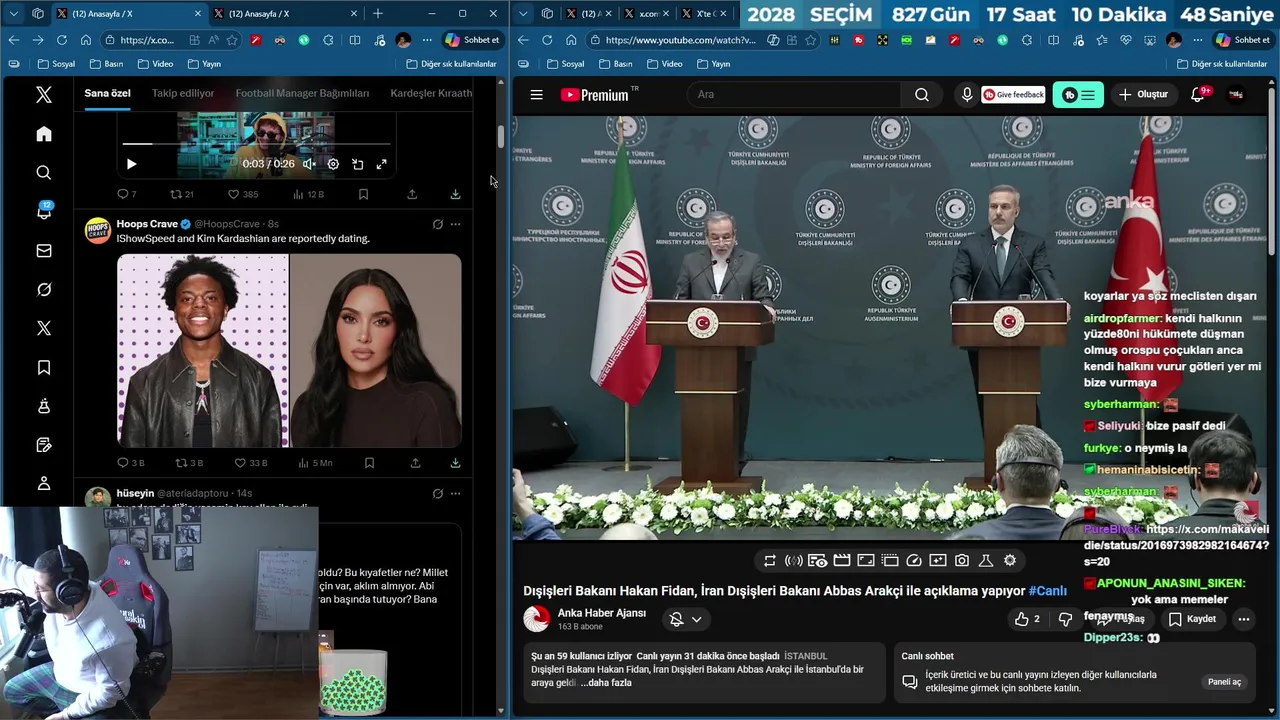Click YouTube Oluştur create button

click(x=1143, y=94)
